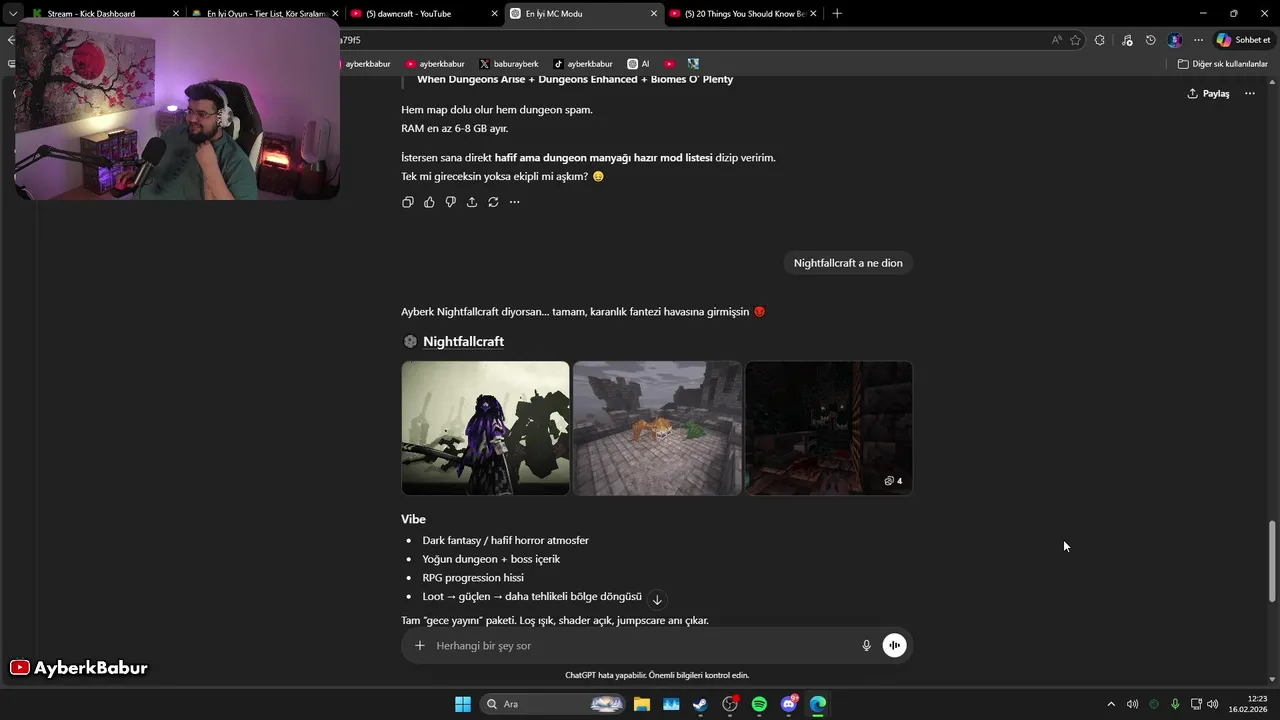Image resolution: width=1280 pixels, height=720 pixels.
Task: Open browser history icon
Action: (x=1151, y=40)
